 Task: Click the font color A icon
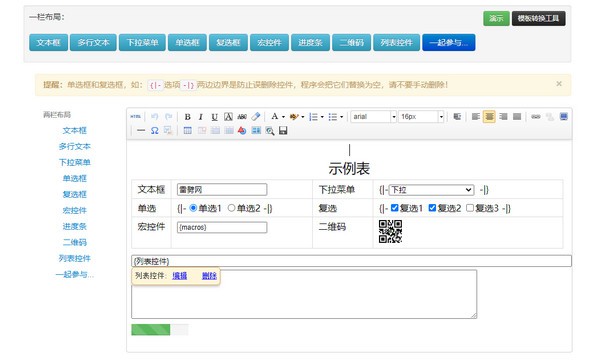click(274, 116)
